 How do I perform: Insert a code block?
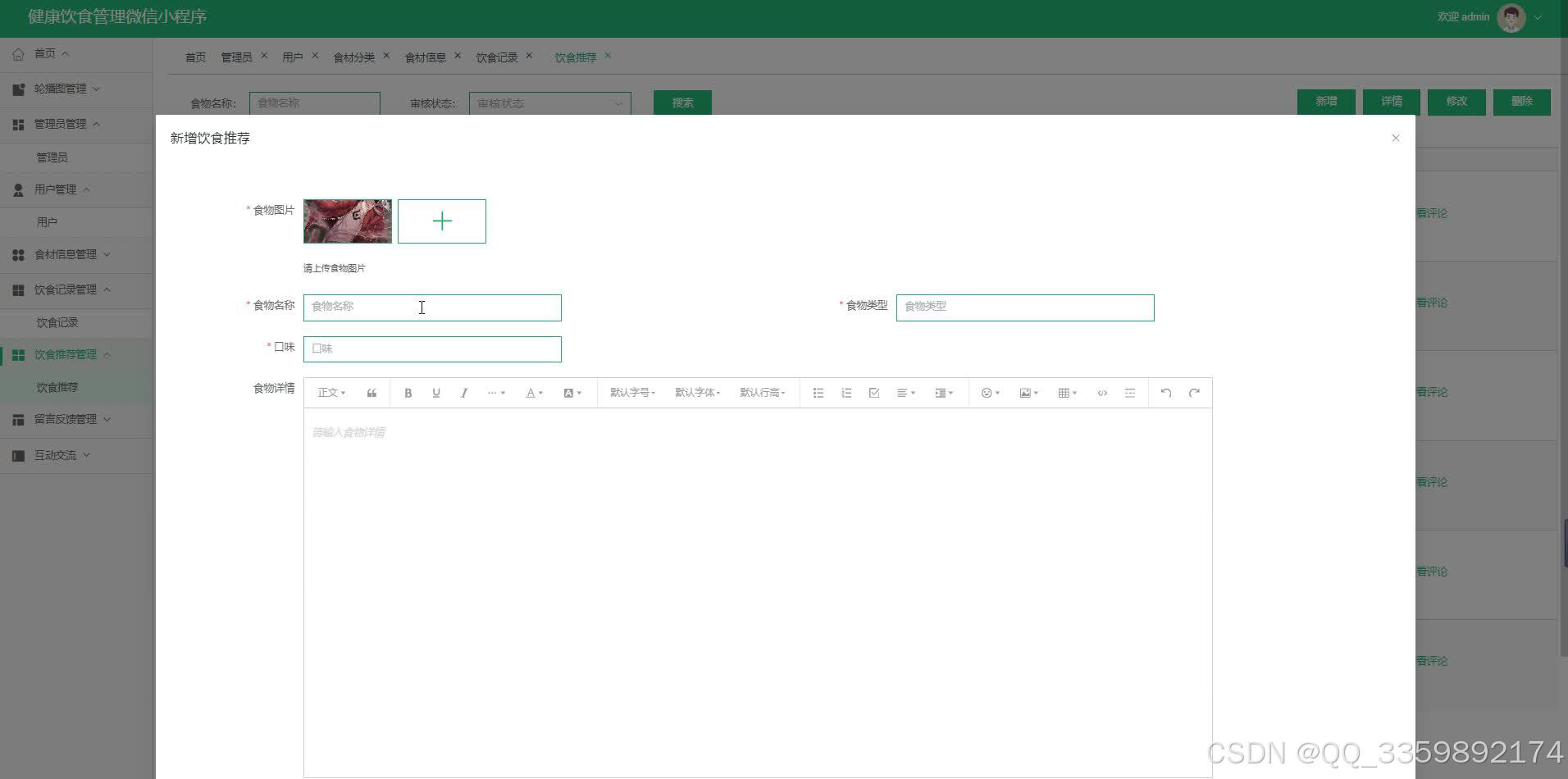[1102, 393]
